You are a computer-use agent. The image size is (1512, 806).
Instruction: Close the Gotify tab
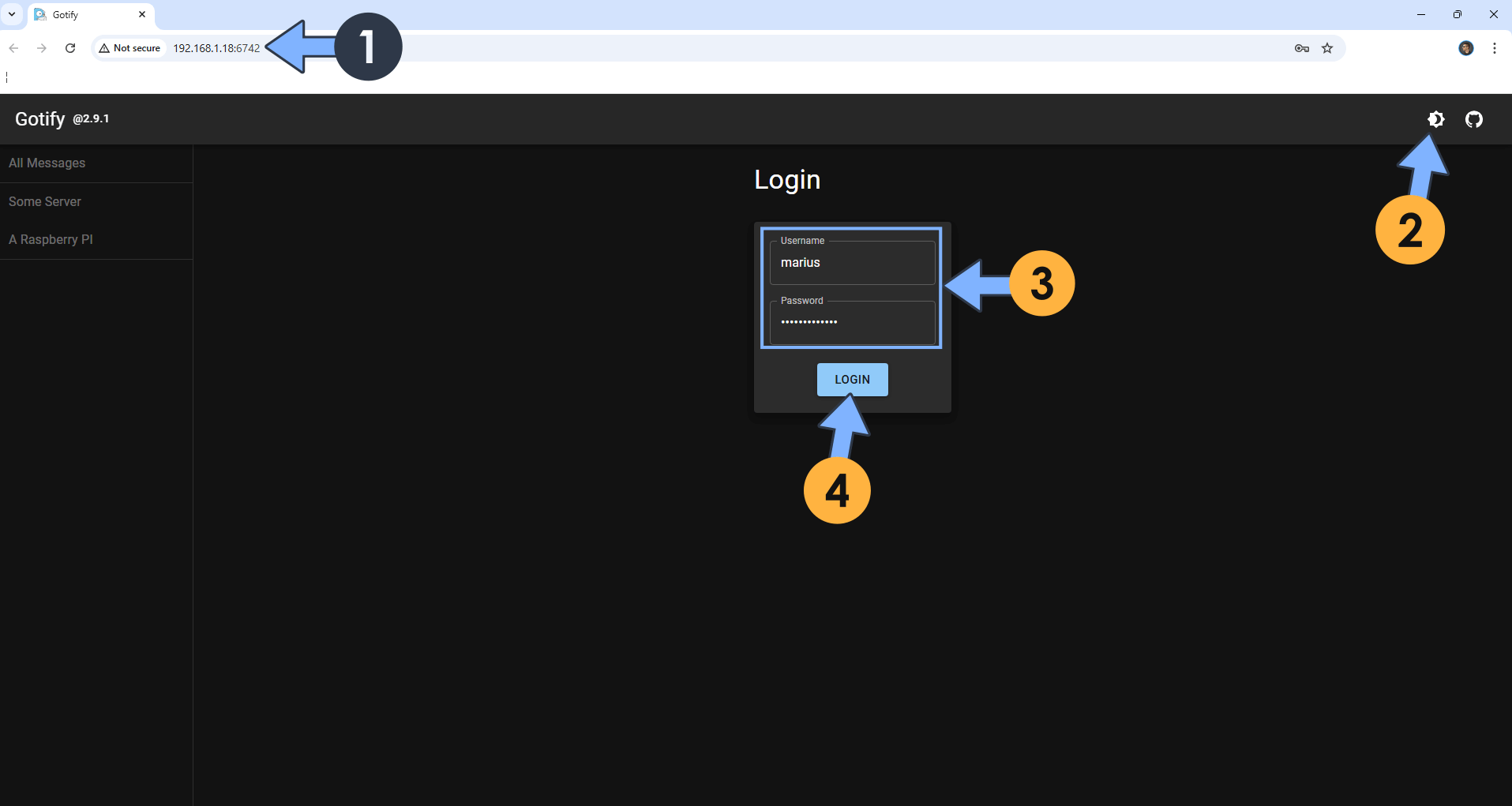[x=142, y=14]
